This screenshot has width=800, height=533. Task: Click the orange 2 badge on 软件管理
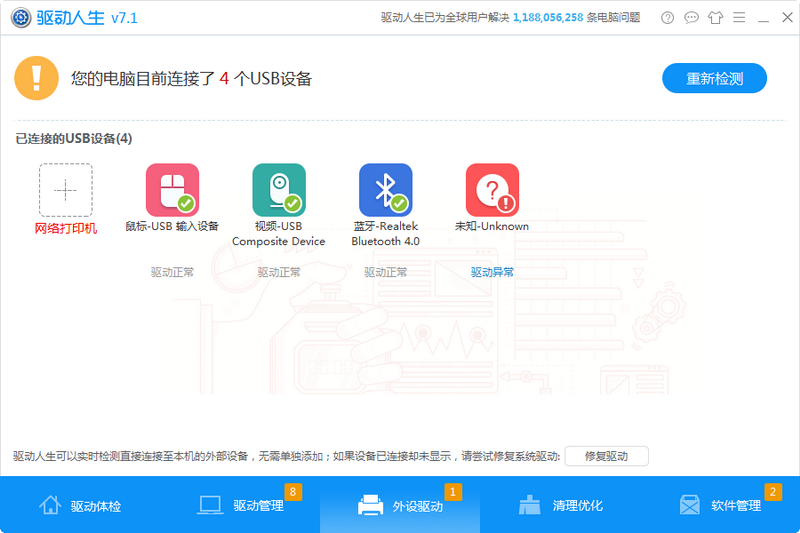pos(773,492)
